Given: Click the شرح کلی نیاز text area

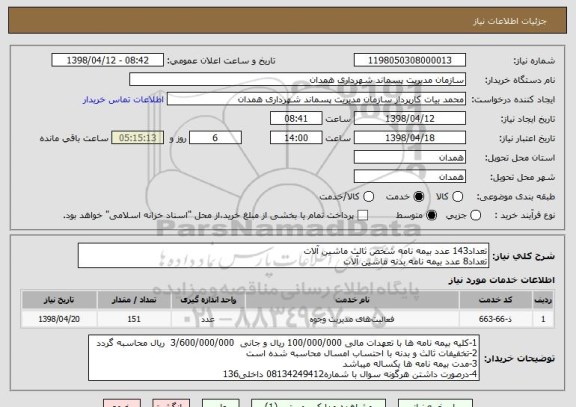Looking at the screenshot, I should point(283,256).
